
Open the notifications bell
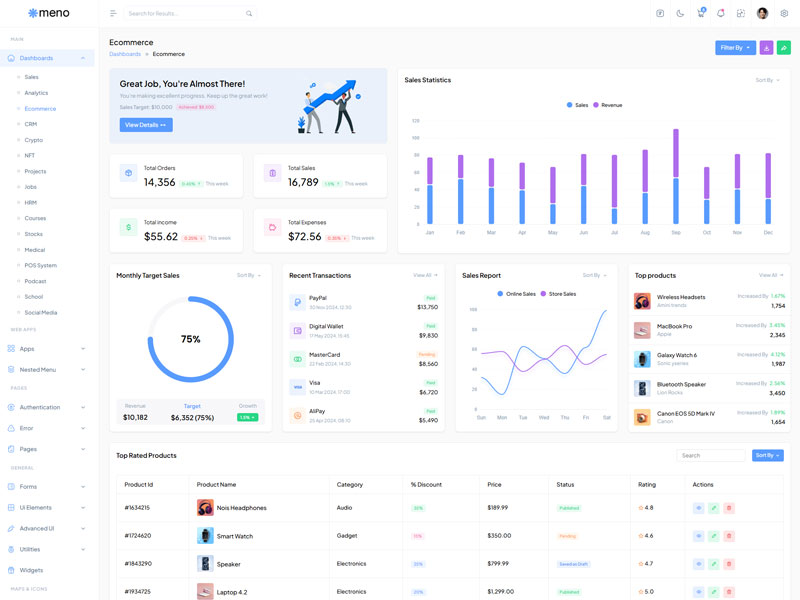pyautogui.click(x=720, y=14)
